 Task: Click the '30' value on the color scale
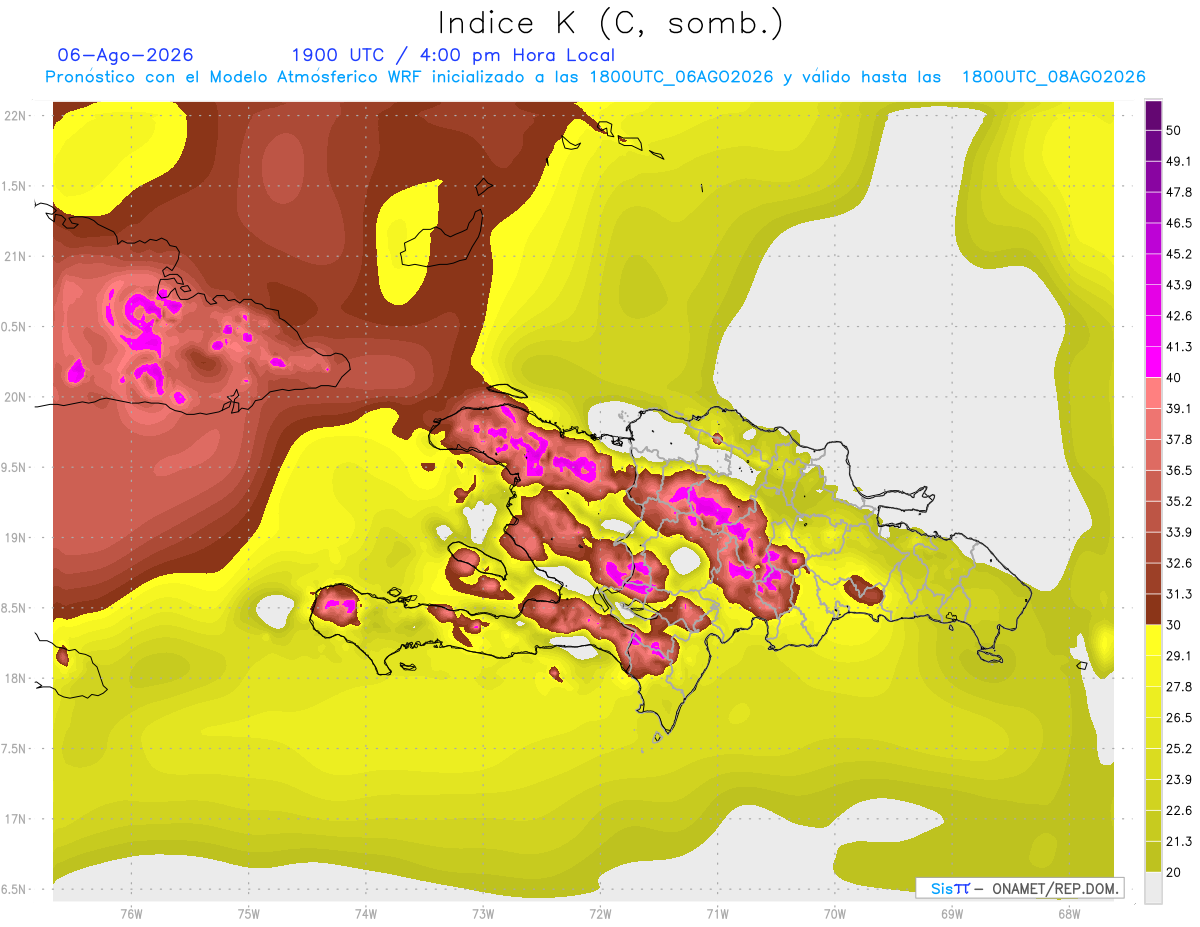[x=1173, y=625]
